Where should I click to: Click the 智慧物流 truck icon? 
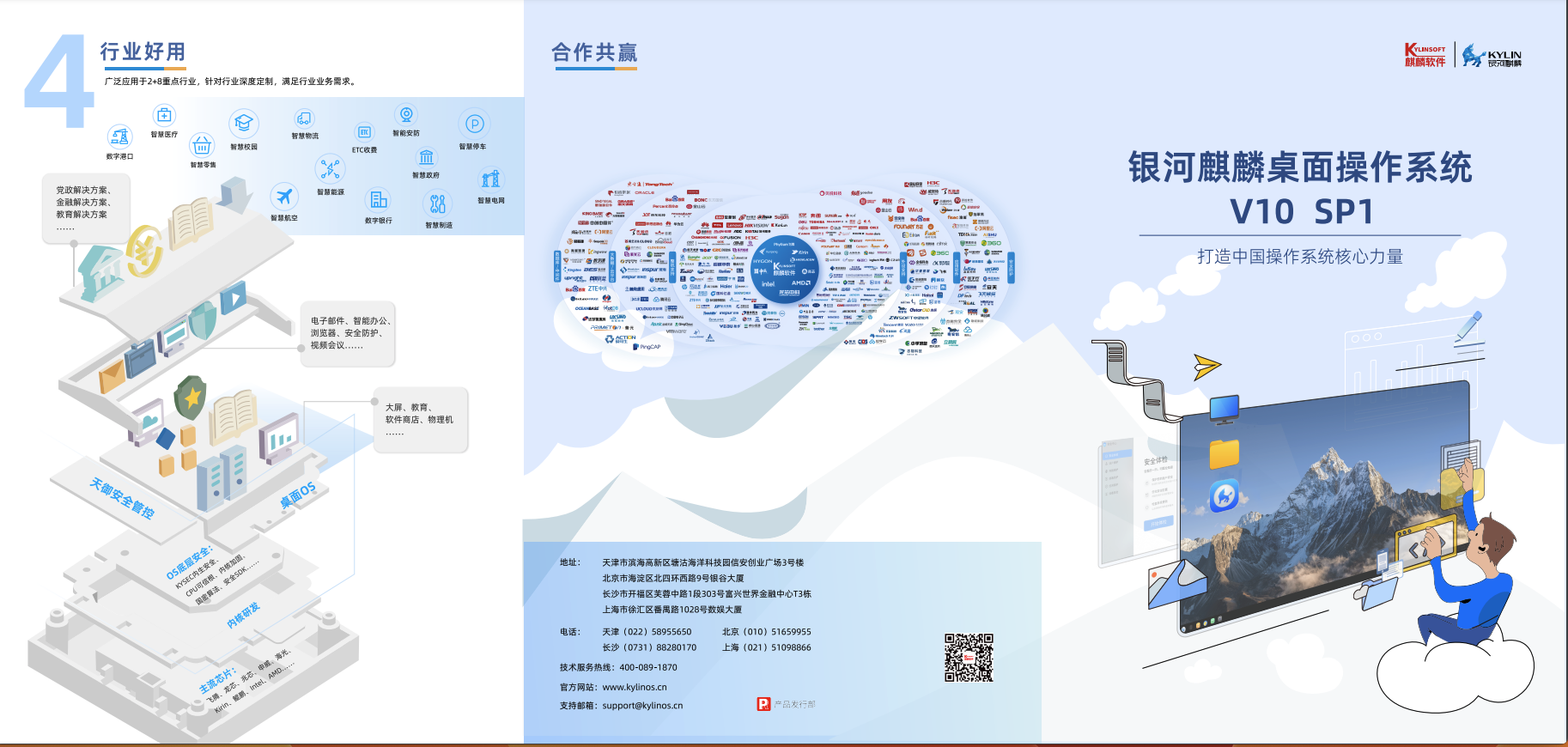click(304, 118)
